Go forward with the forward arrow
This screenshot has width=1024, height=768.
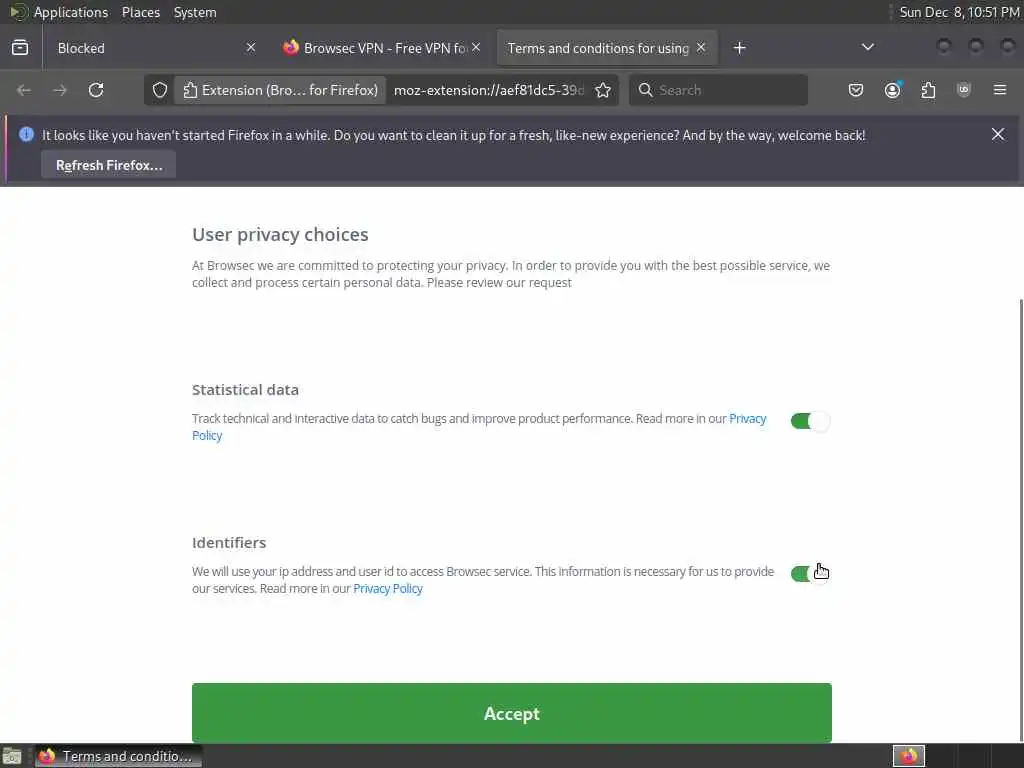tap(60, 90)
